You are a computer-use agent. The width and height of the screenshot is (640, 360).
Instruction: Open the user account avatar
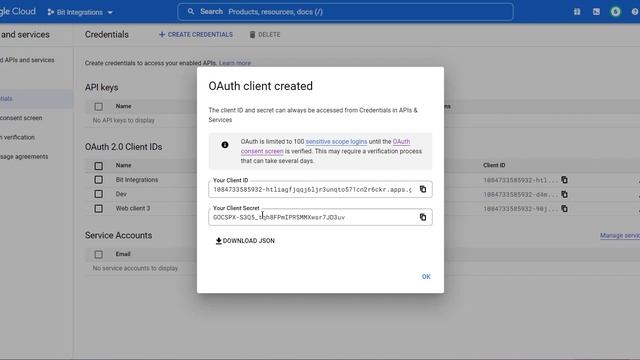tap(616, 12)
